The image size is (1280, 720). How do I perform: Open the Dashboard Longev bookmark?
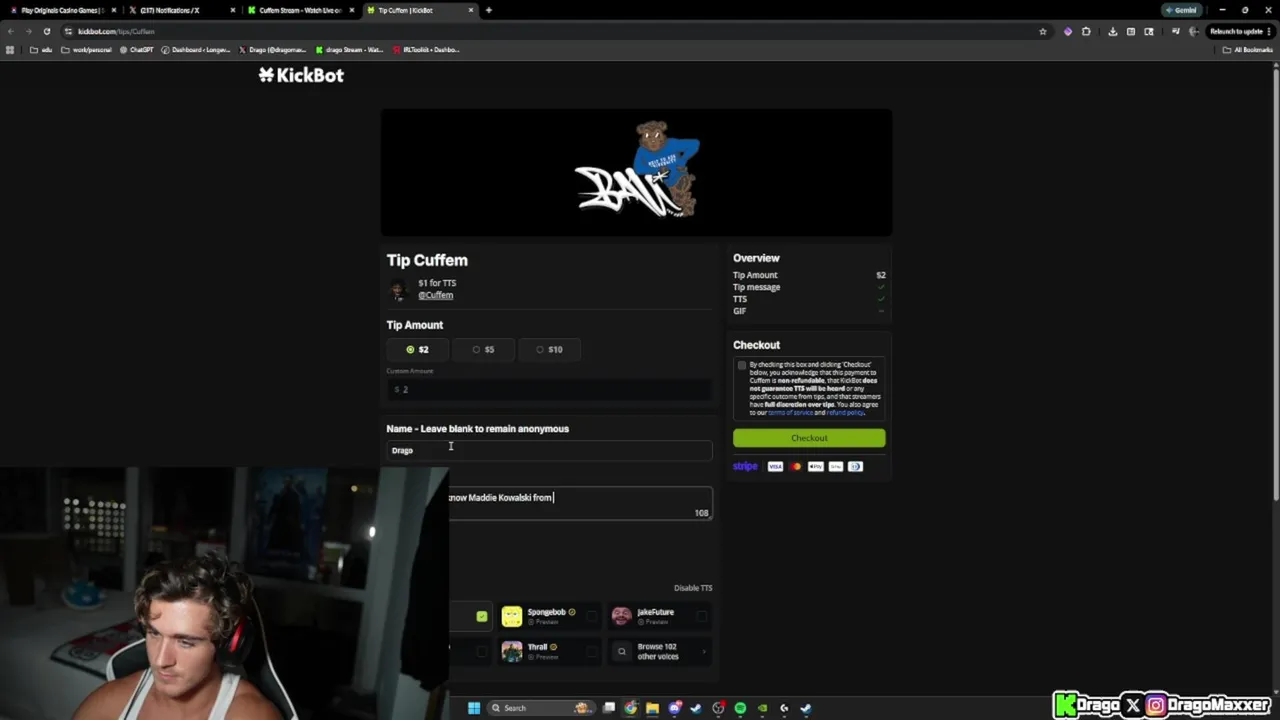(195, 49)
